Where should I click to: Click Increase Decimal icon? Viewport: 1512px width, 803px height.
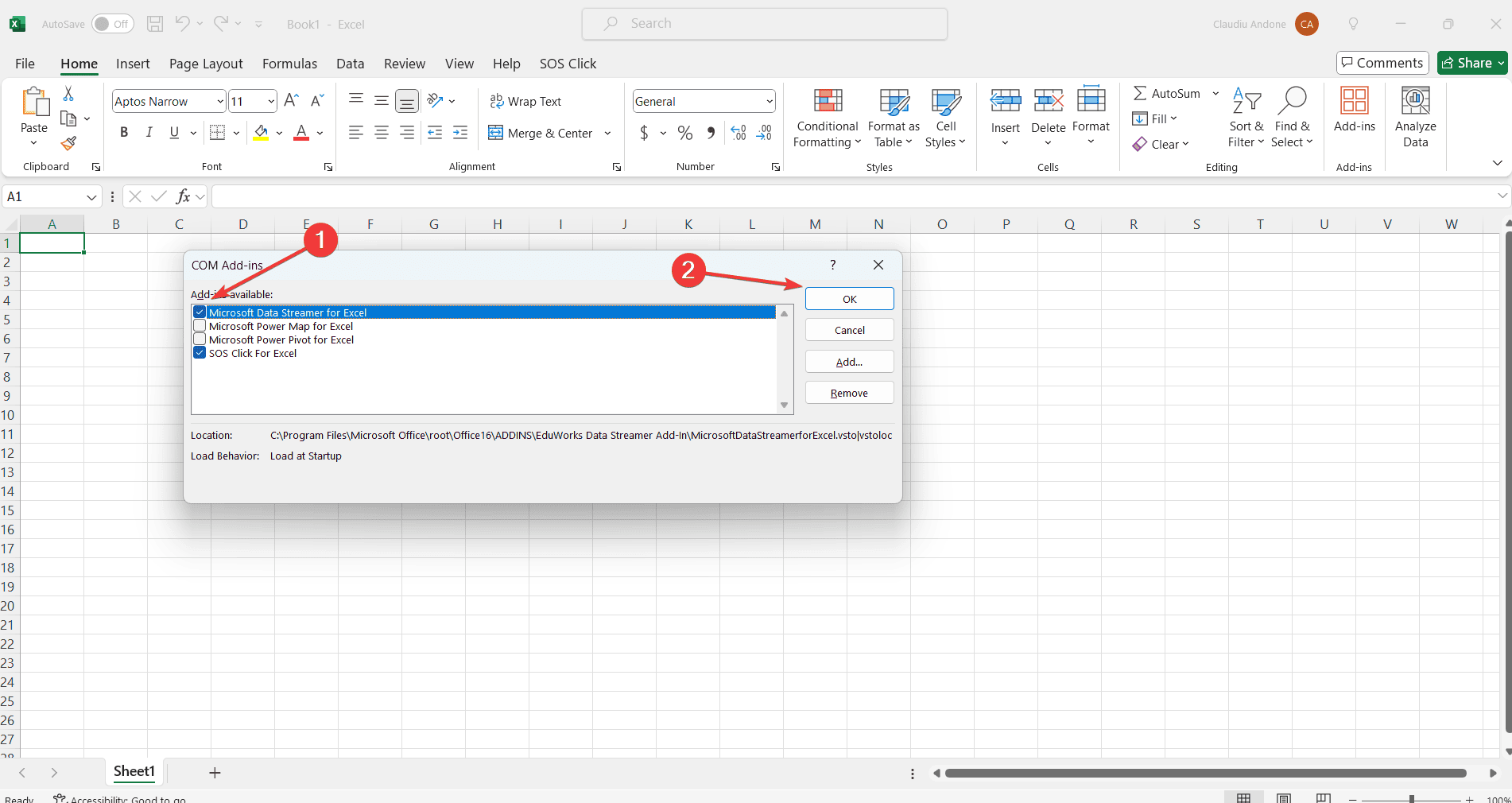tap(739, 133)
